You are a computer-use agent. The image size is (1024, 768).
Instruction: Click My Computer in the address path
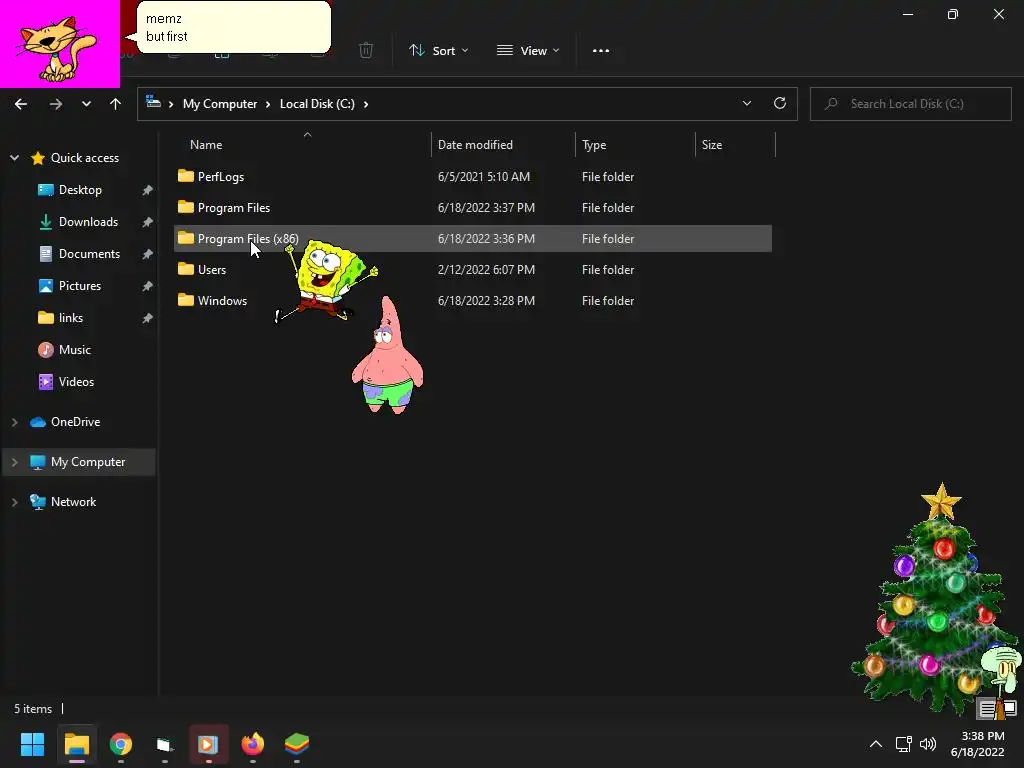(x=219, y=104)
